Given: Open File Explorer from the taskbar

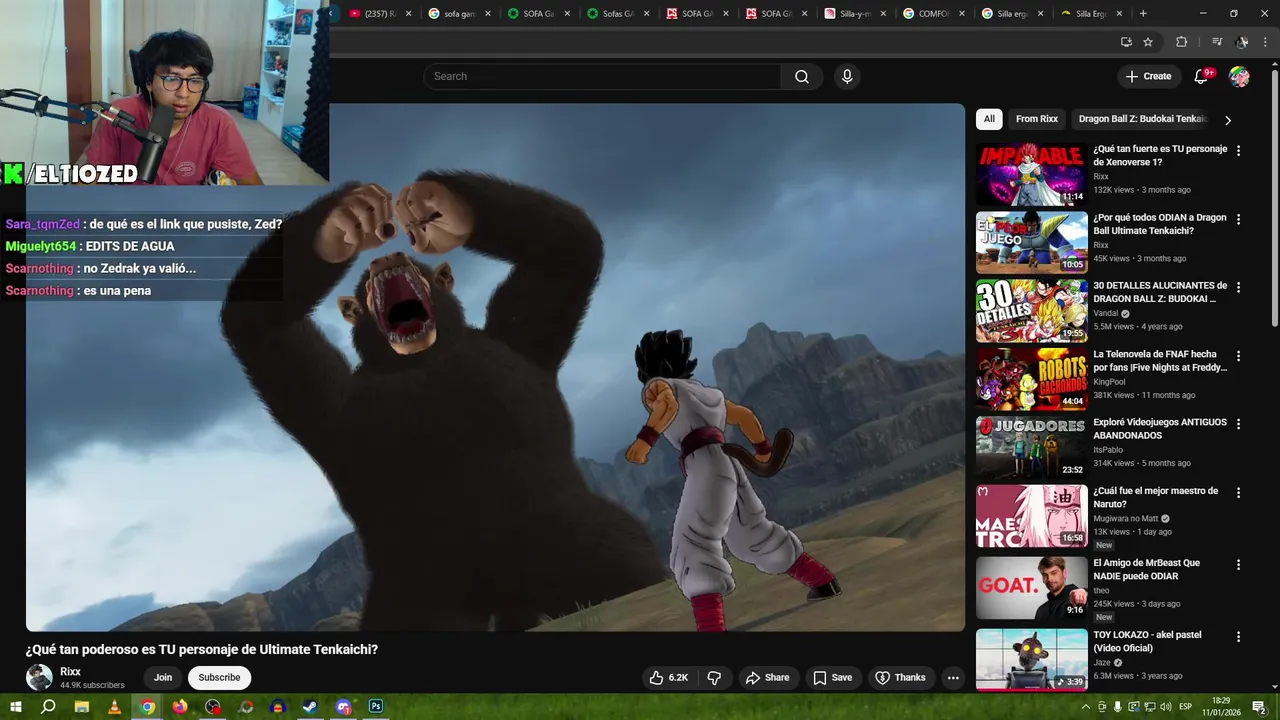Looking at the screenshot, I should (82, 706).
